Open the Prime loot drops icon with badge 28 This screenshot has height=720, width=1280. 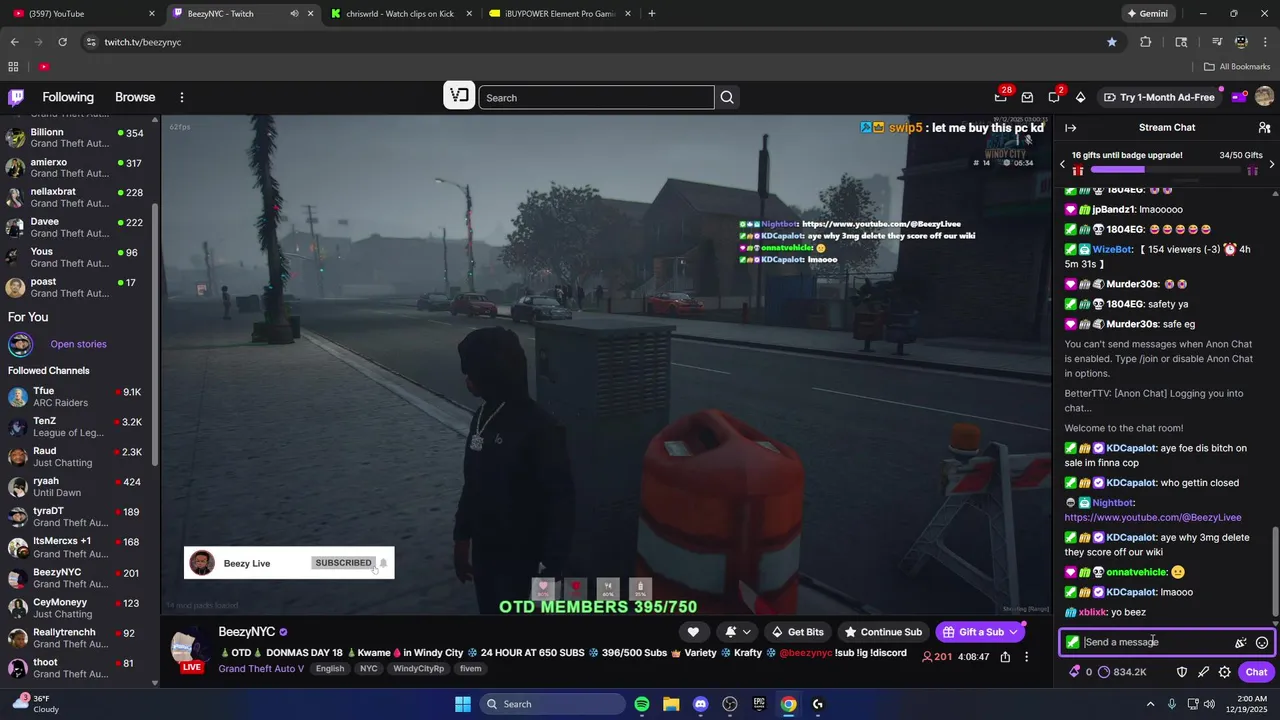tap(1001, 97)
